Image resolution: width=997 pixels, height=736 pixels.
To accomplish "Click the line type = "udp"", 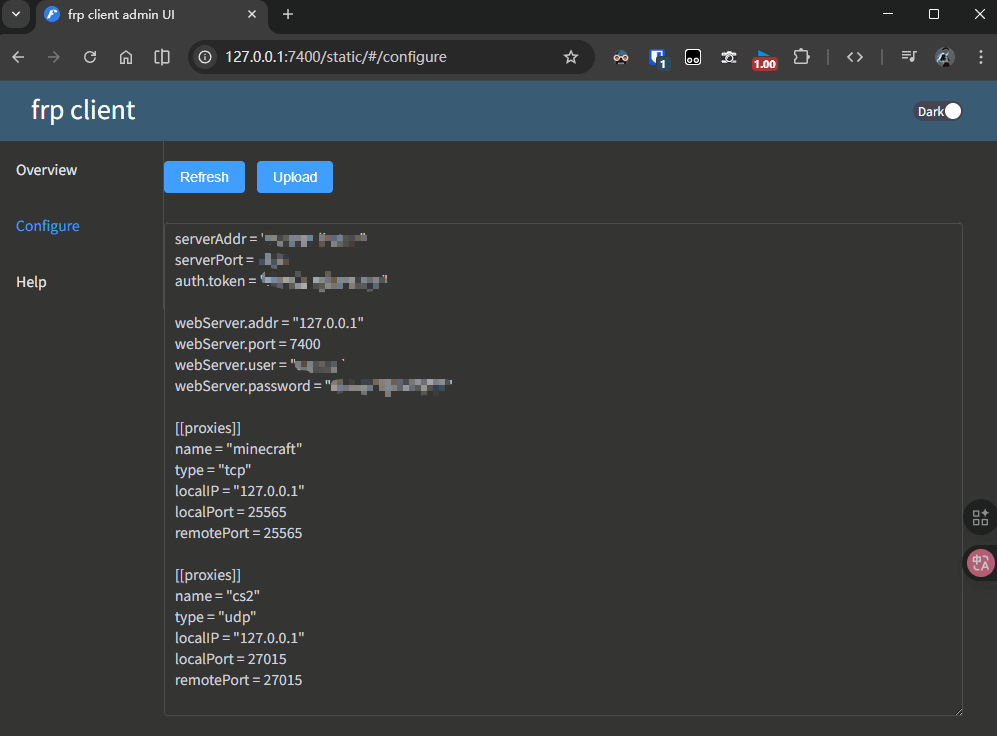I will click(216, 617).
